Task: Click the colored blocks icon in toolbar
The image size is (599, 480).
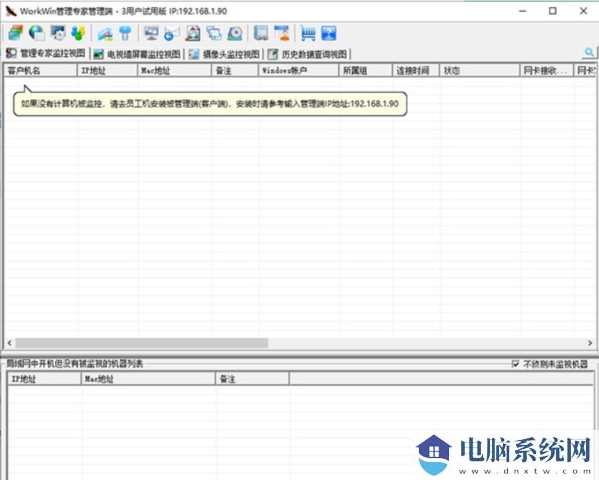Action: [x=16, y=33]
